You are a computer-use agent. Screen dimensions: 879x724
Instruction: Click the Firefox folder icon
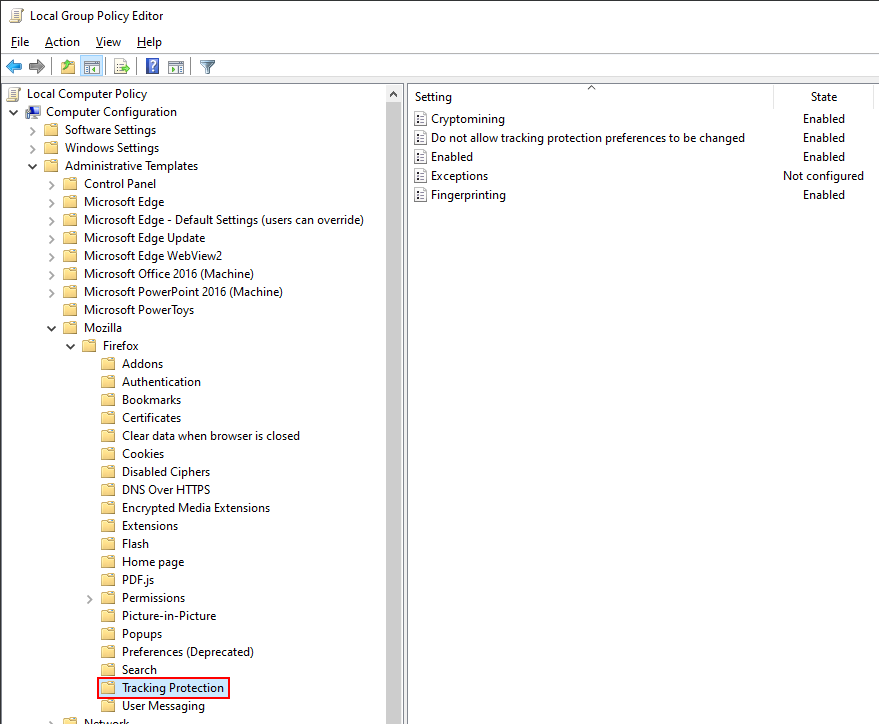89,346
